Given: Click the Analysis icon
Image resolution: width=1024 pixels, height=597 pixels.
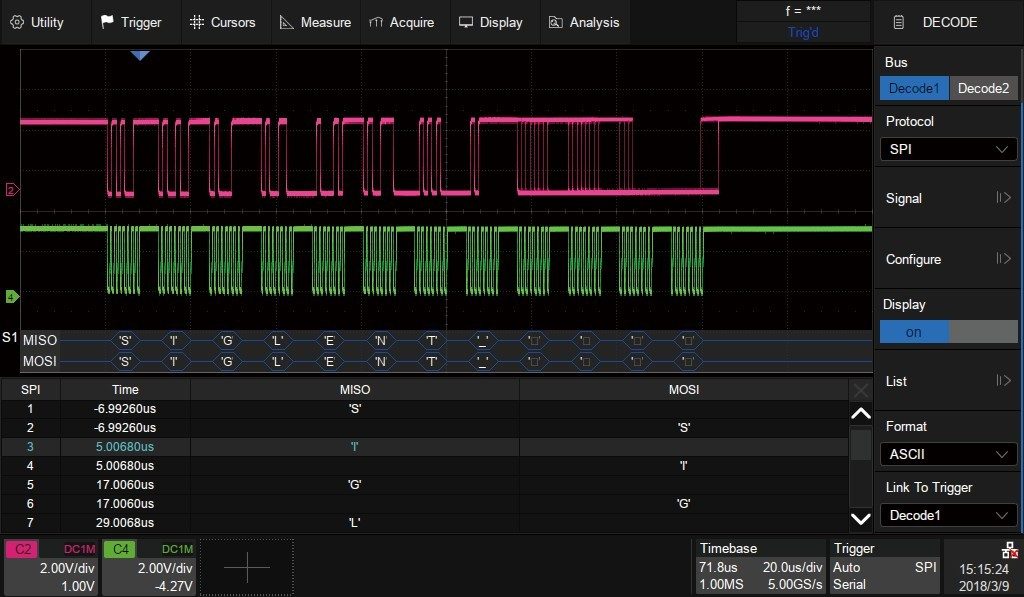Looking at the screenshot, I should 556,22.
